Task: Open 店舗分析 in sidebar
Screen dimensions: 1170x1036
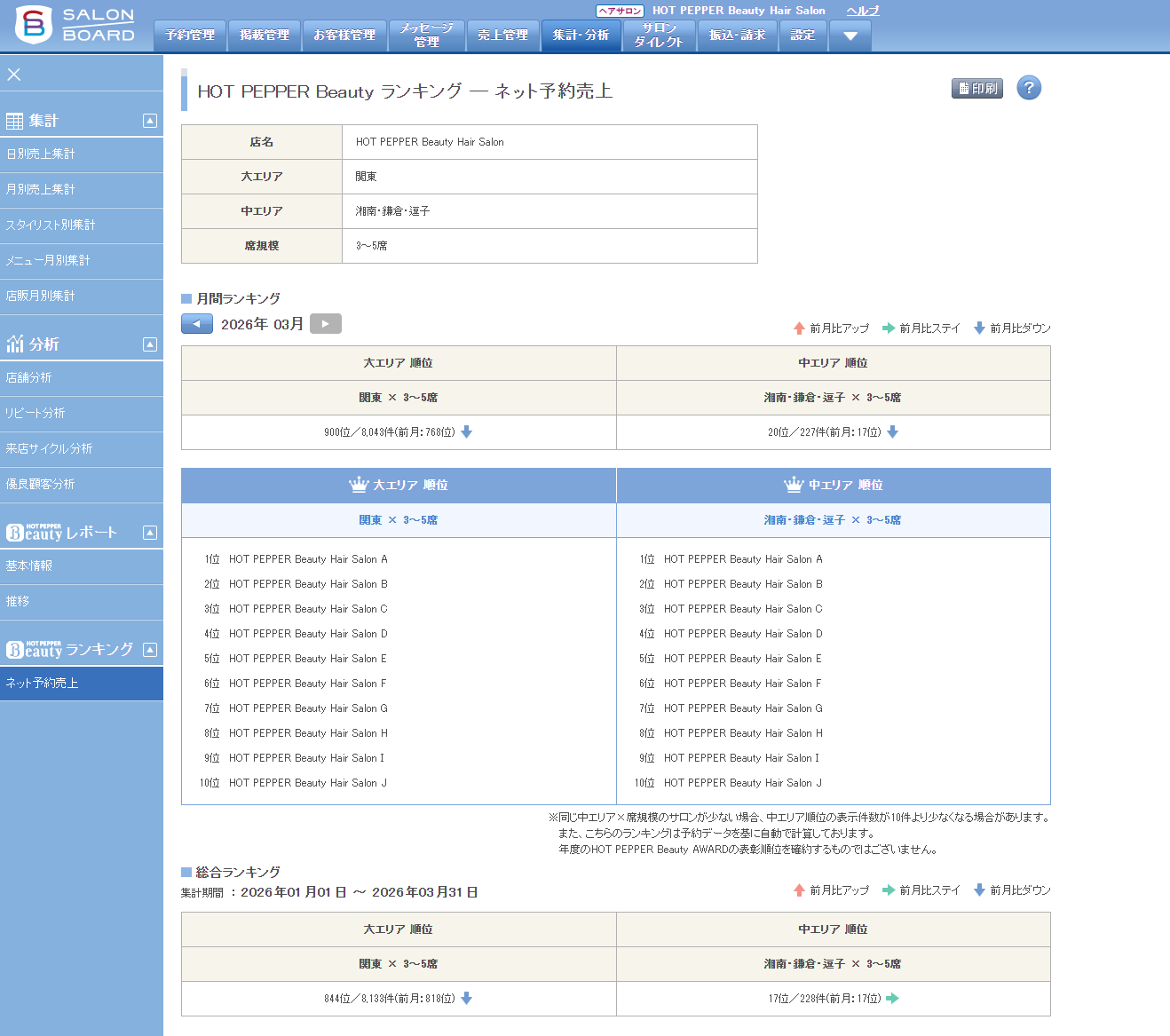Action: tap(82, 378)
